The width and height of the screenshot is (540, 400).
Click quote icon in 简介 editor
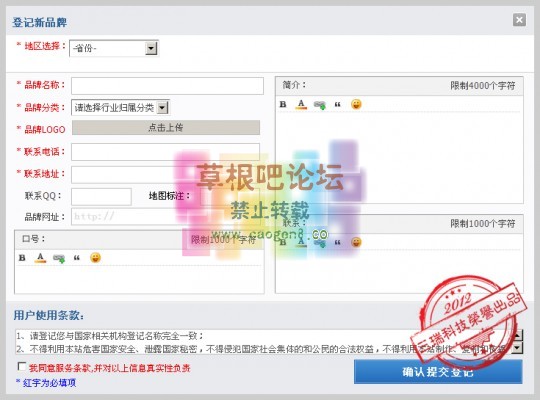(338, 105)
